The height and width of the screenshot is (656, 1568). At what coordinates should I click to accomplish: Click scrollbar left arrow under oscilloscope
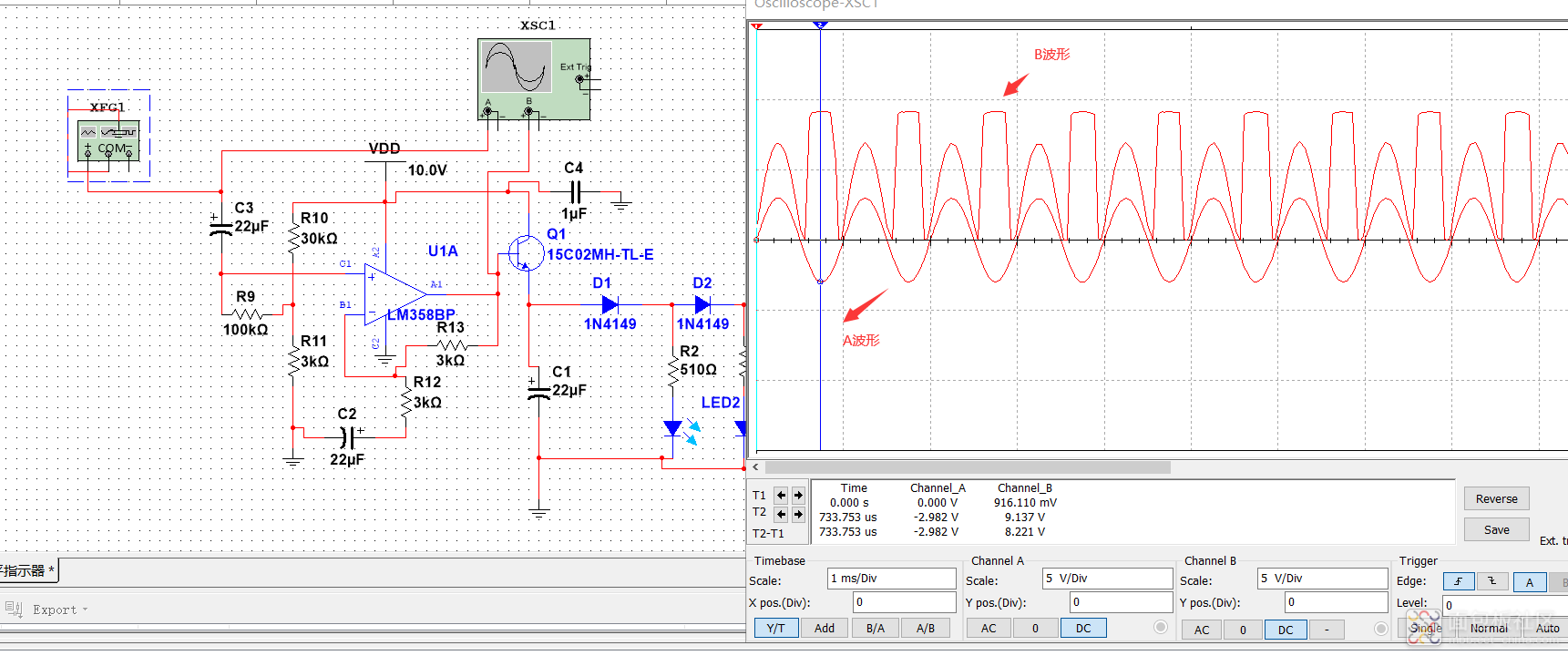pyautogui.click(x=755, y=467)
